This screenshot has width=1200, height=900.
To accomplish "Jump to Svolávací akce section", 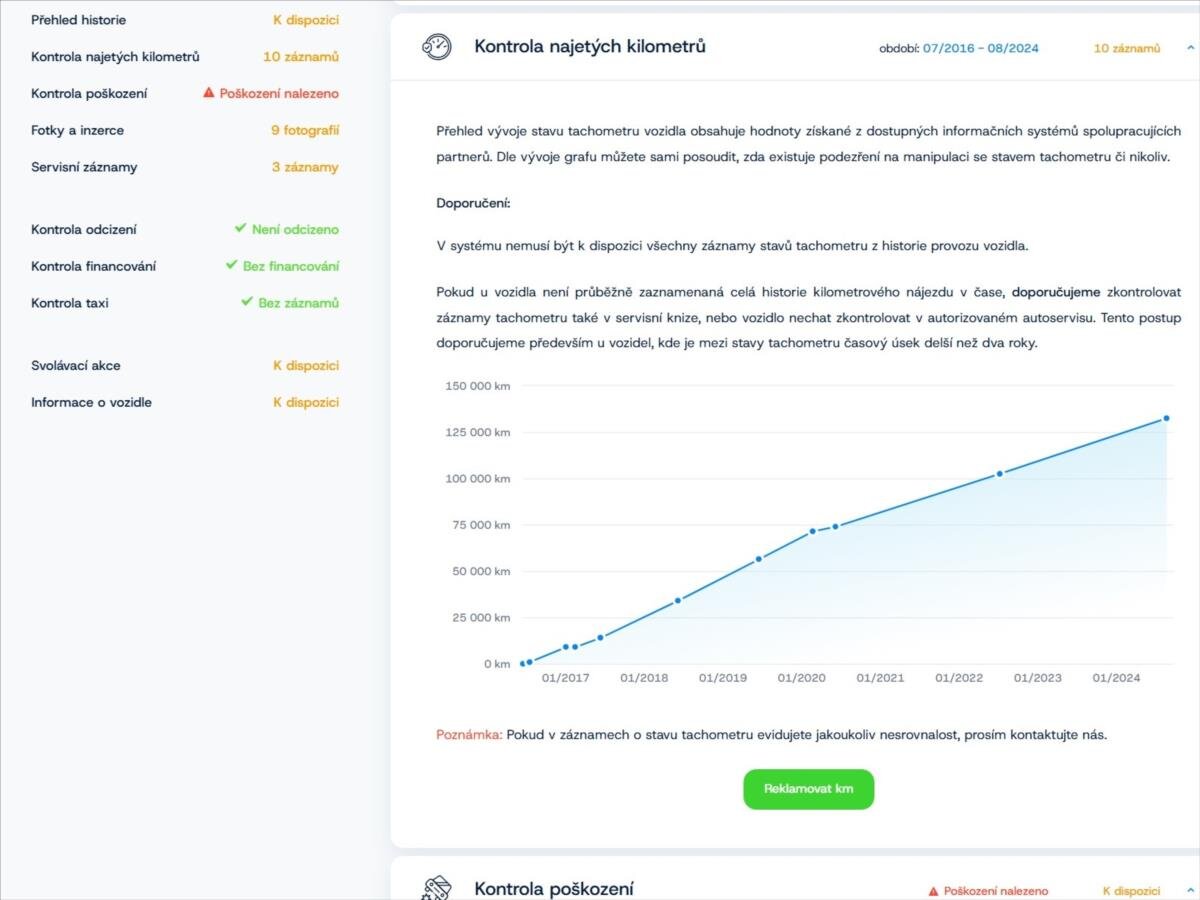I will 76,366.
